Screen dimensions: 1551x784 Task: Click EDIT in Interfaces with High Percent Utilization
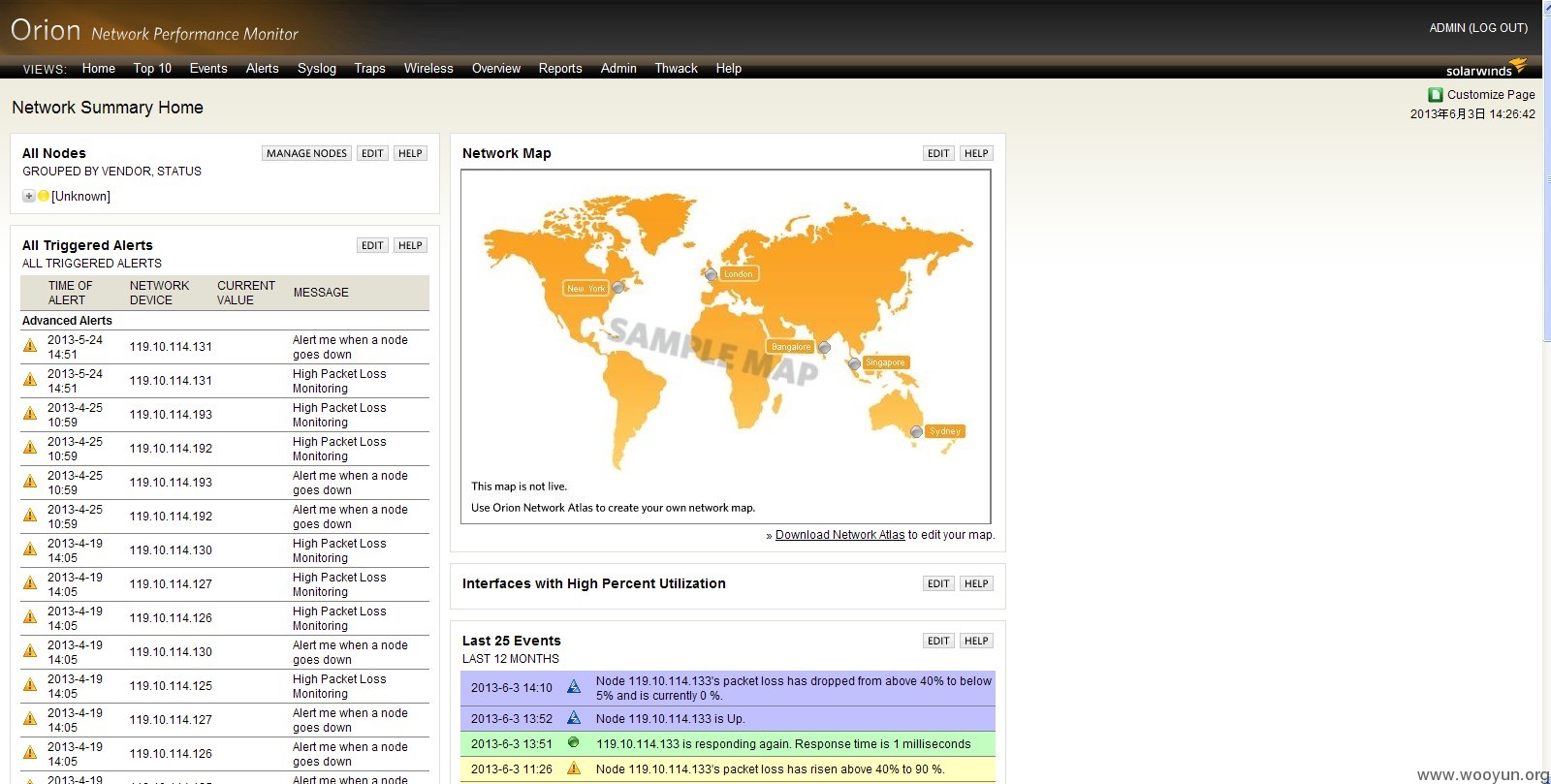(938, 583)
